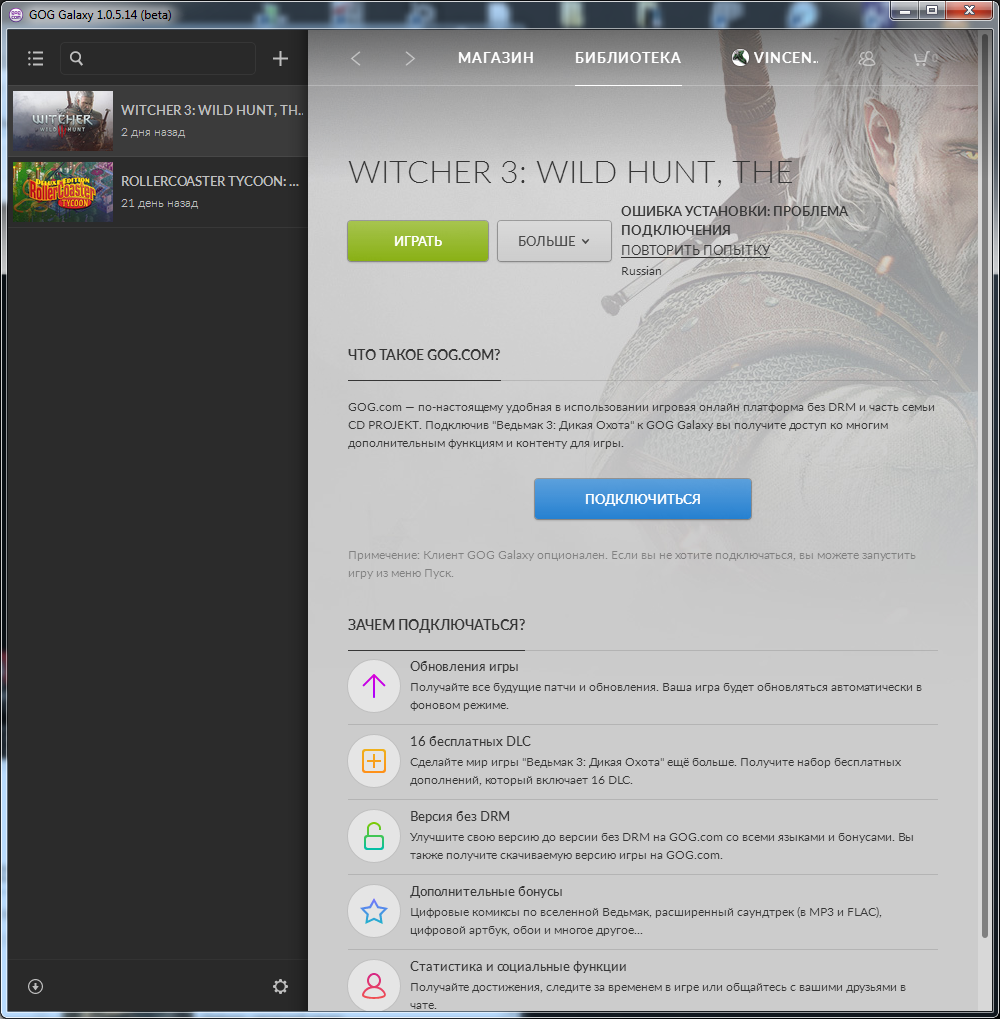Click the blue ПОДКЛЮЧИТЬСЯ button
Image resolution: width=1000 pixels, height=1019 pixels.
(x=643, y=499)
